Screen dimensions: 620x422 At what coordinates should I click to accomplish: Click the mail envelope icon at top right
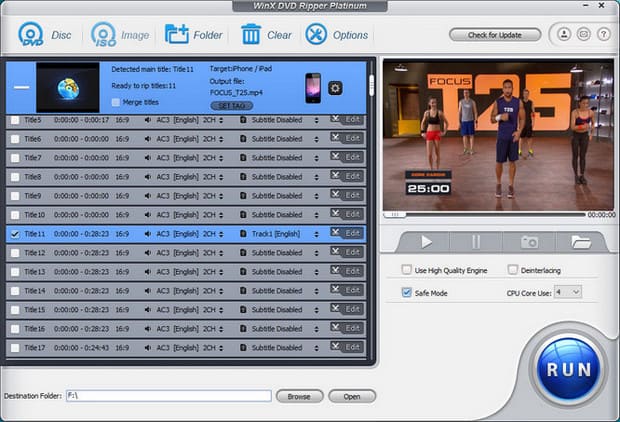coord(584,34)
